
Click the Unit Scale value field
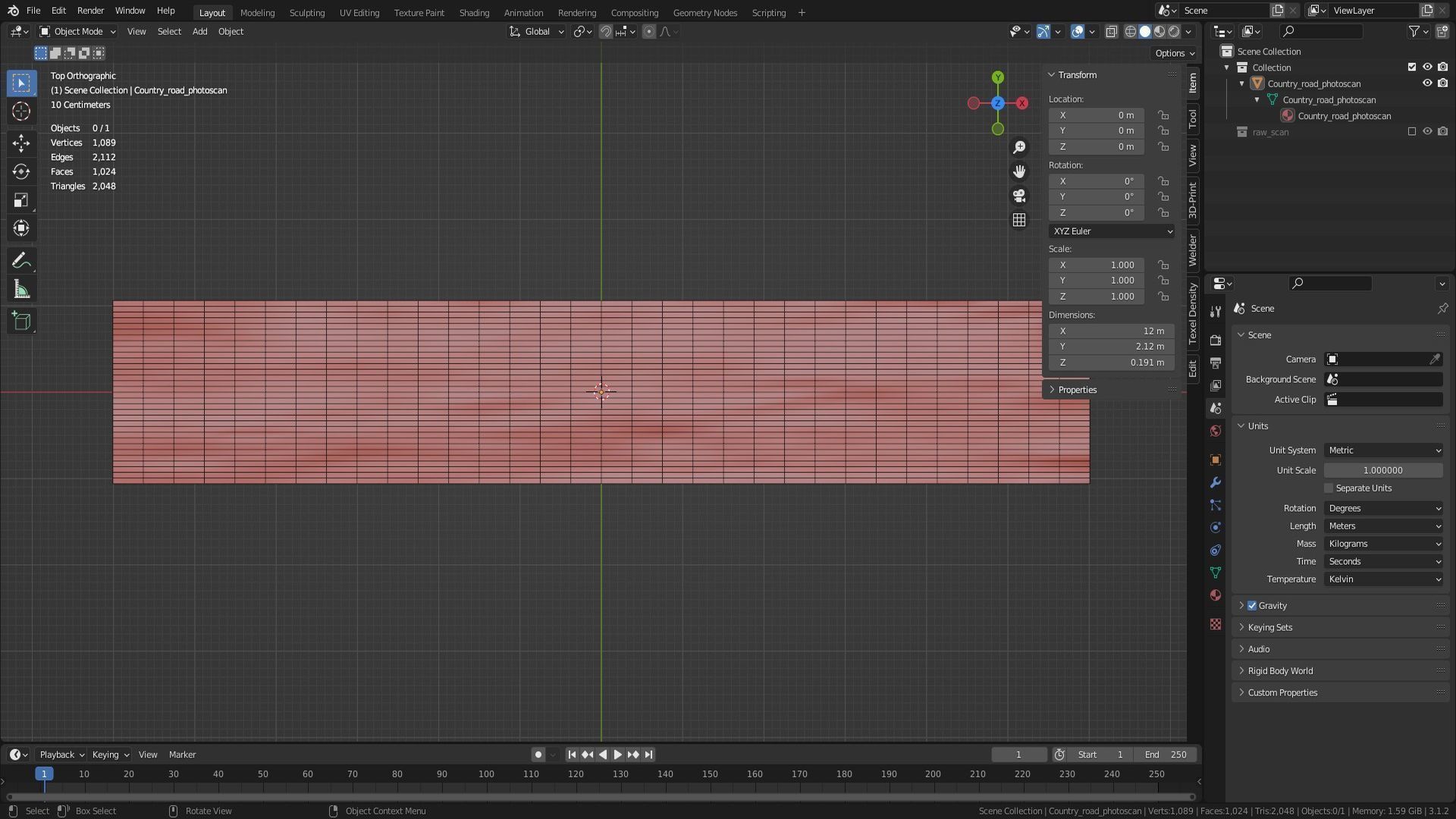coord(1383,470)
